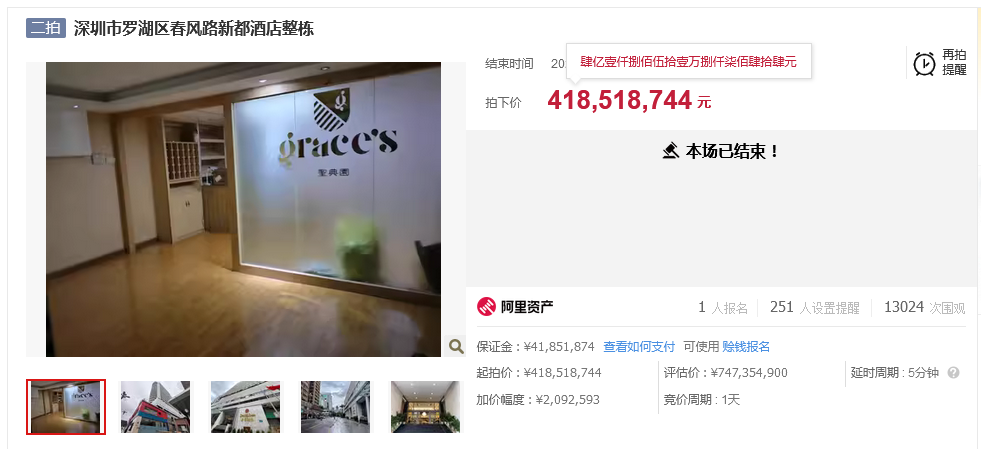This screenshot has width=981, height=449.
Task: Click the 251 人设置提醒 count
Action: (x=815, y=307)
